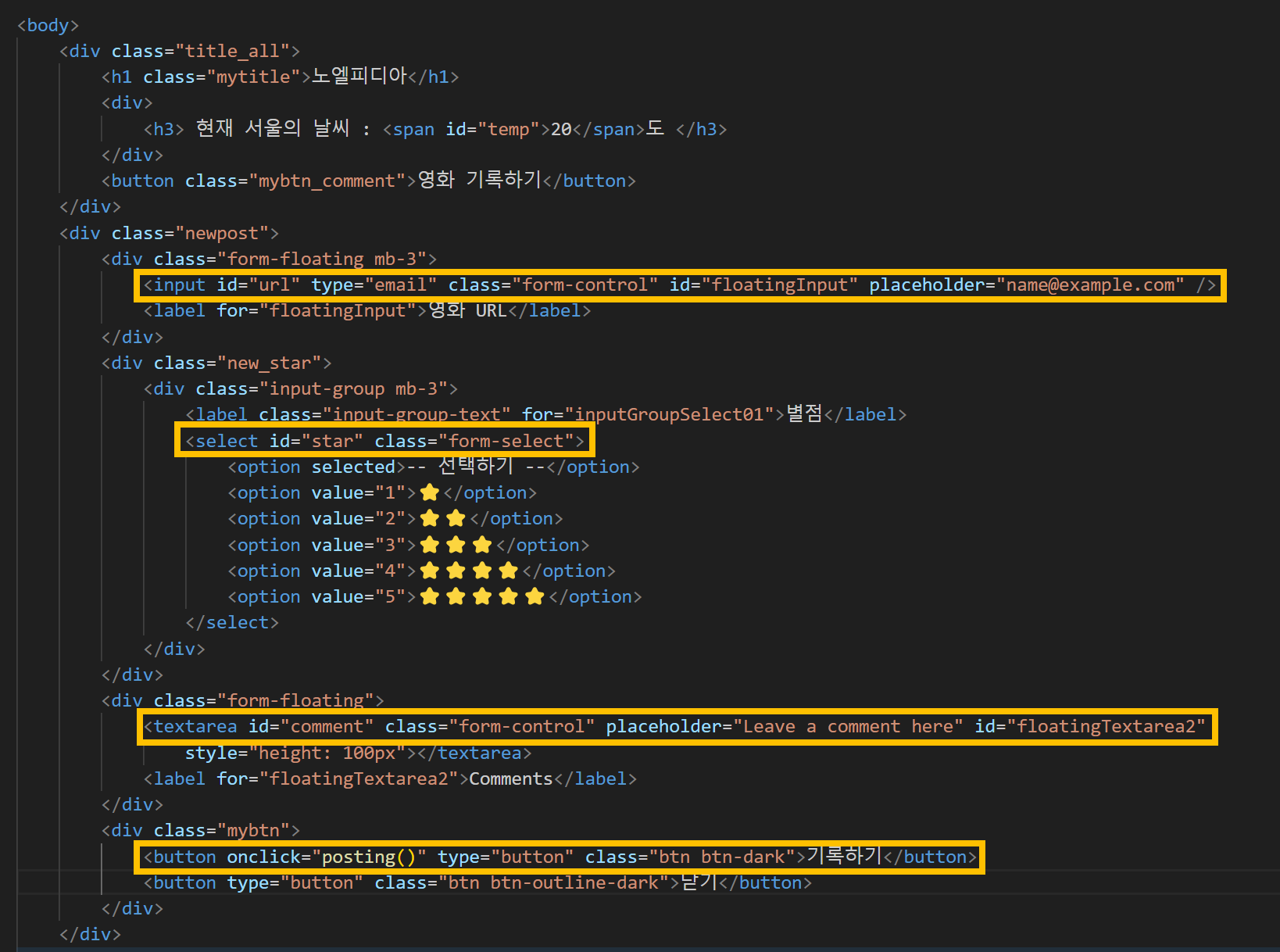
Task: Click the "mytitle" class value in h1
Action: [253, 77]
